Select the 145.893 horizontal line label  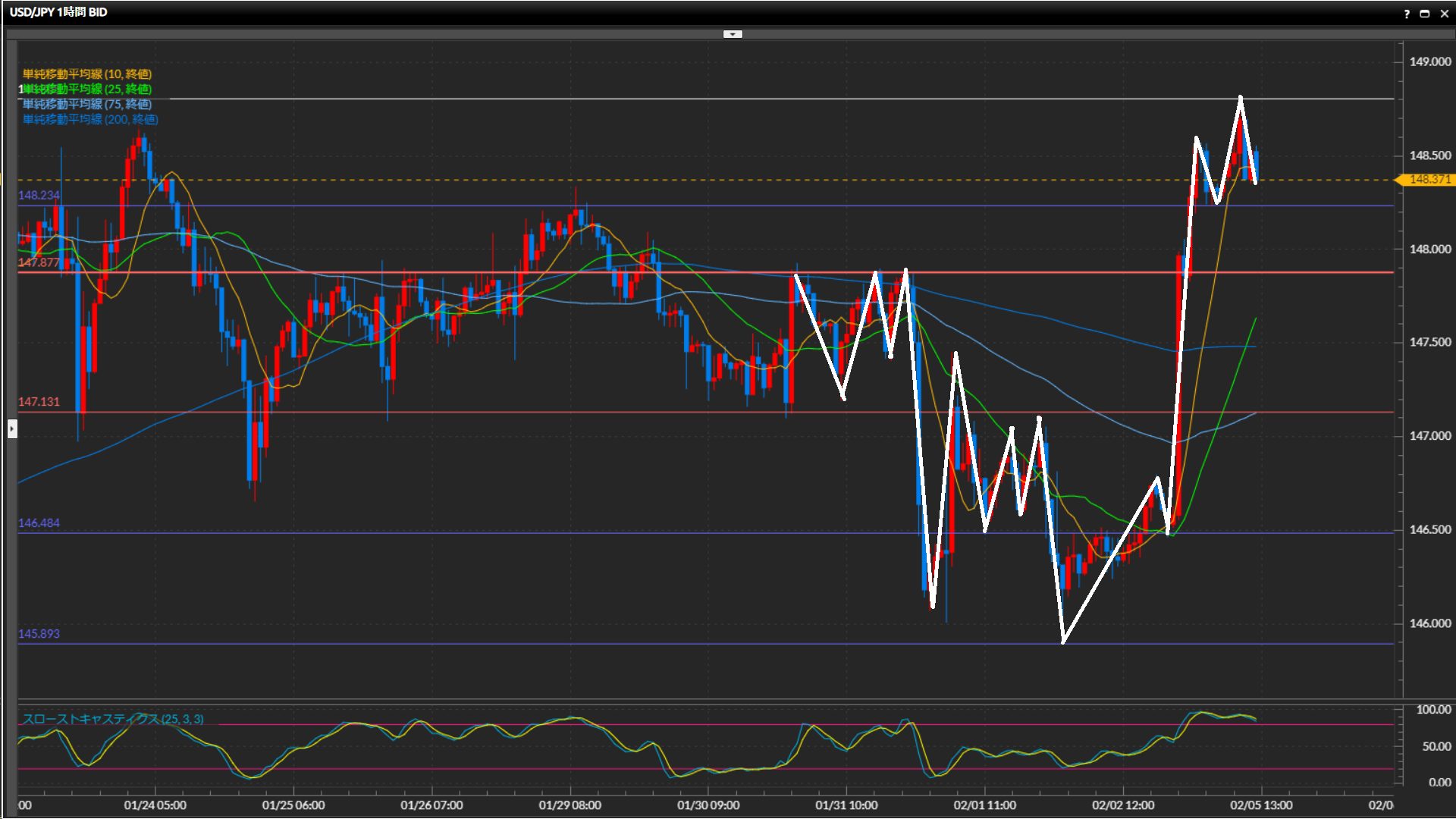tap(39, 633)
